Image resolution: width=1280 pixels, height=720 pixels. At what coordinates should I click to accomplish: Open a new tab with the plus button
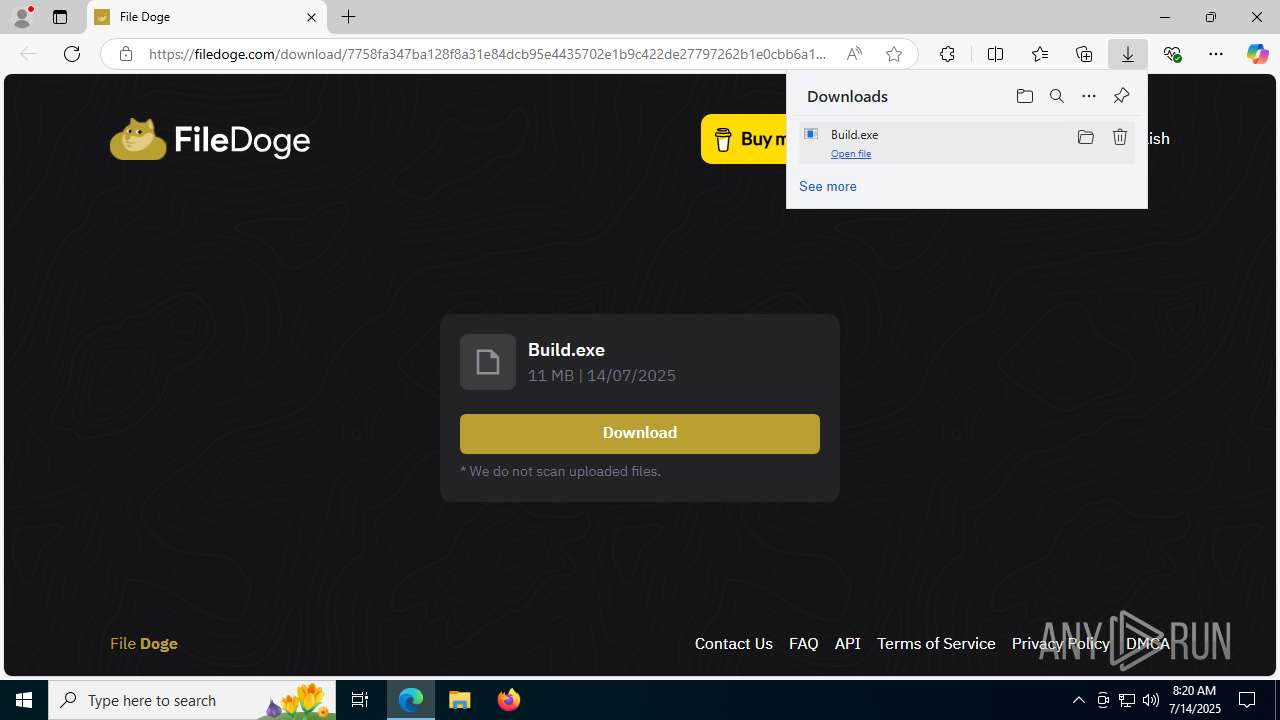click(x=349, y=17)
